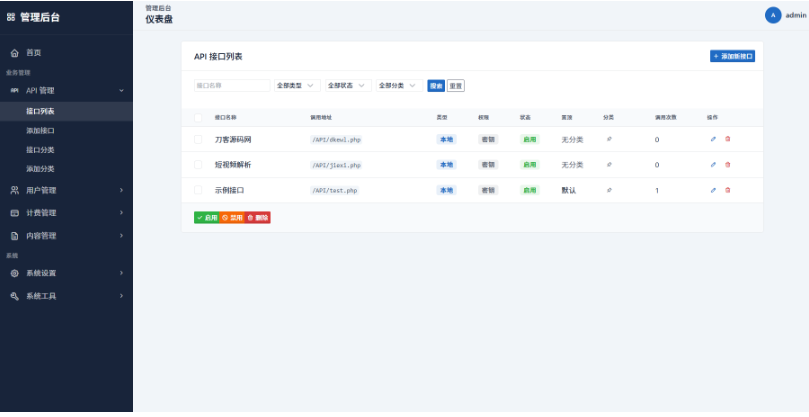This screenshot has height=417, width=809.
Task: Open the 全部状态 filter dropdown
Action: pos(348,86)
